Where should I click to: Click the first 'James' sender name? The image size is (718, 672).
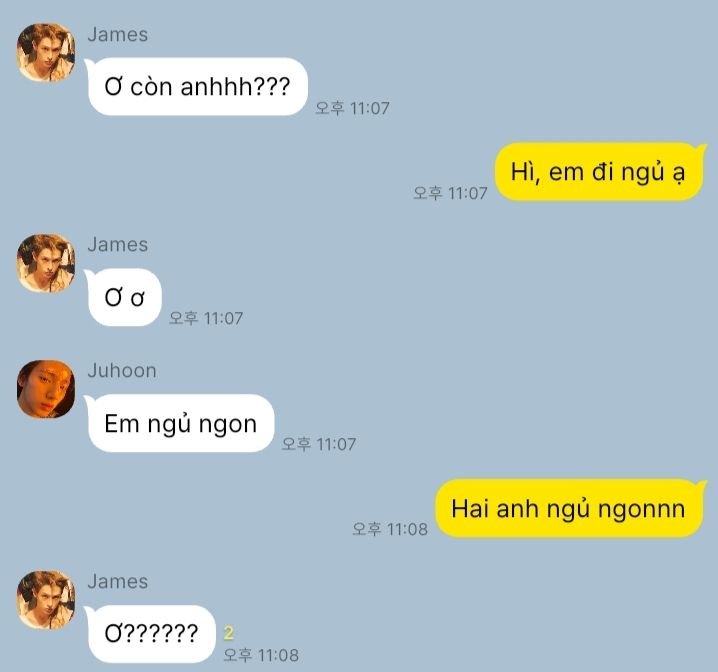pyautogui.click(x=118, y=35)
